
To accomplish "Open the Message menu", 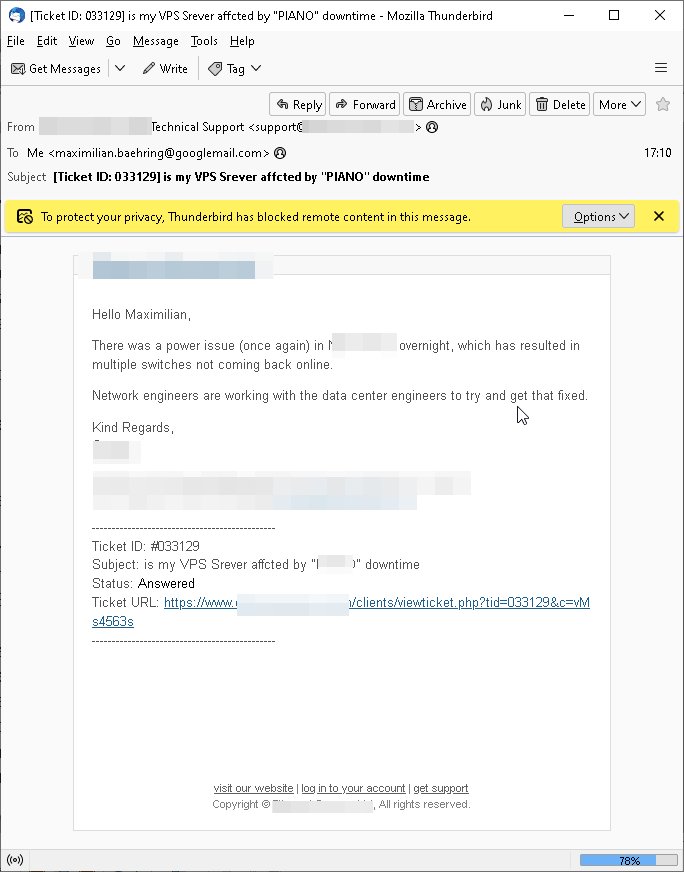I will point(155,41).
